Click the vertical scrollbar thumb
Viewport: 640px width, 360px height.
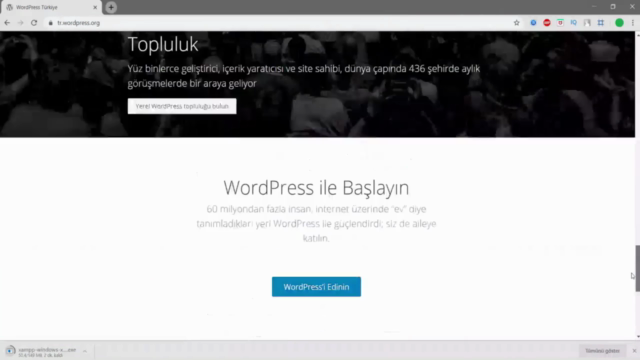[638, 269]
